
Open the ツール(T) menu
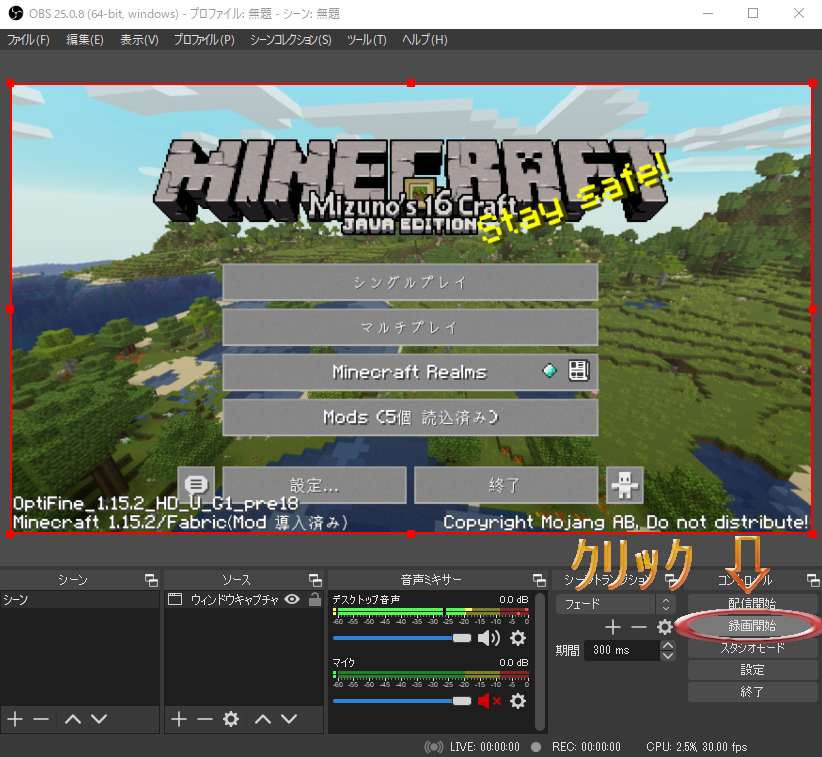366,40
